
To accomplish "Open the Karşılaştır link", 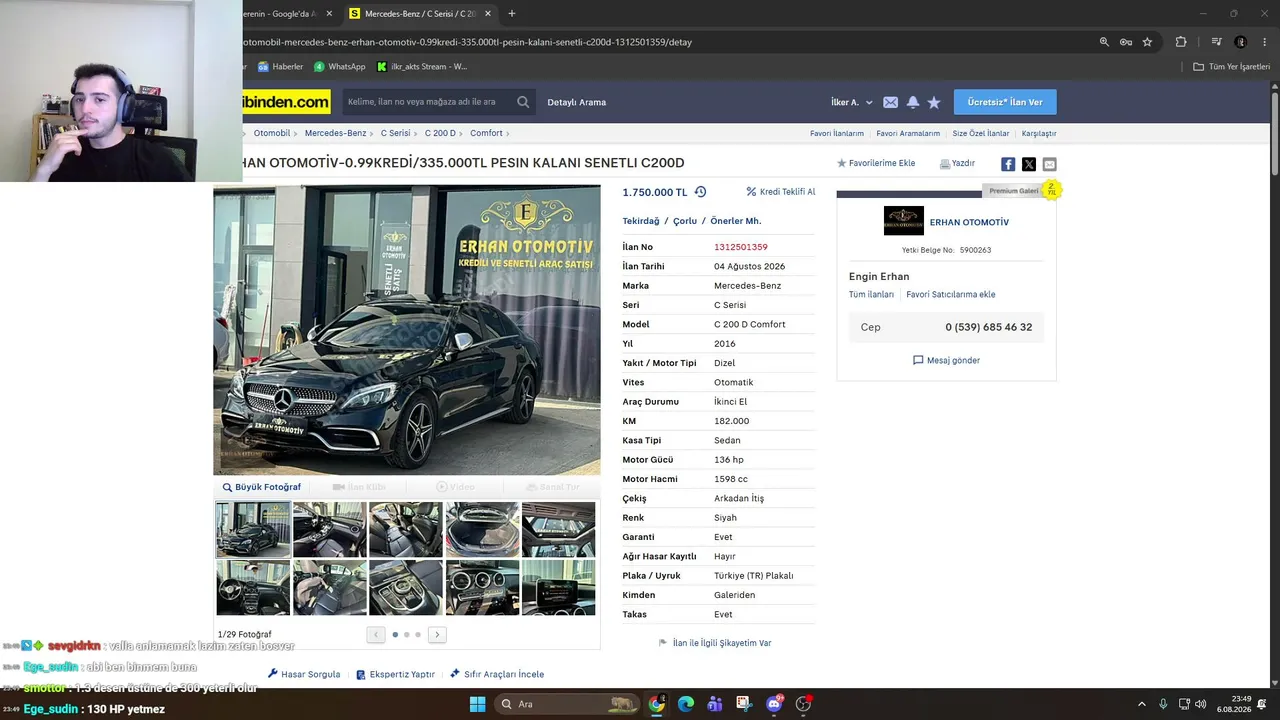I will (x=1039, y=133).
